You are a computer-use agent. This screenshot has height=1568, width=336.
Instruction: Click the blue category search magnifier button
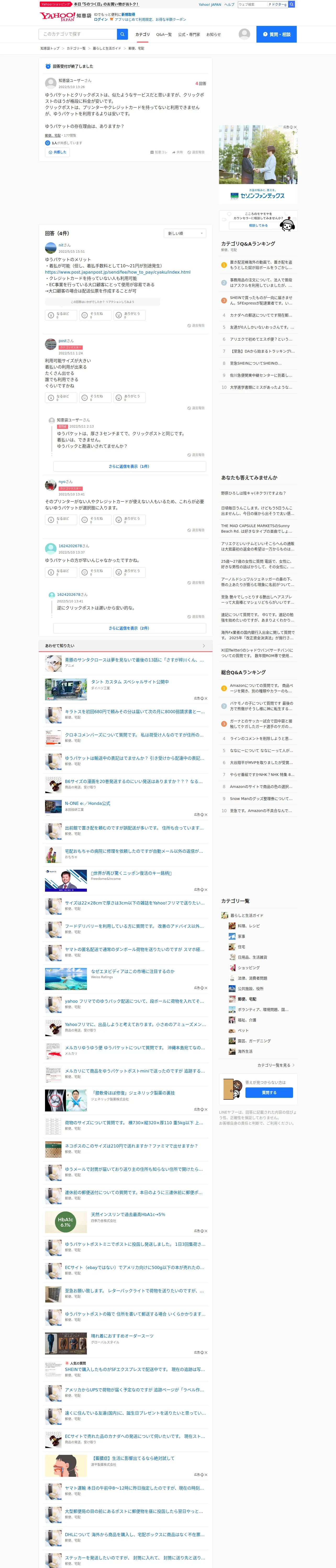coord(122,34)
